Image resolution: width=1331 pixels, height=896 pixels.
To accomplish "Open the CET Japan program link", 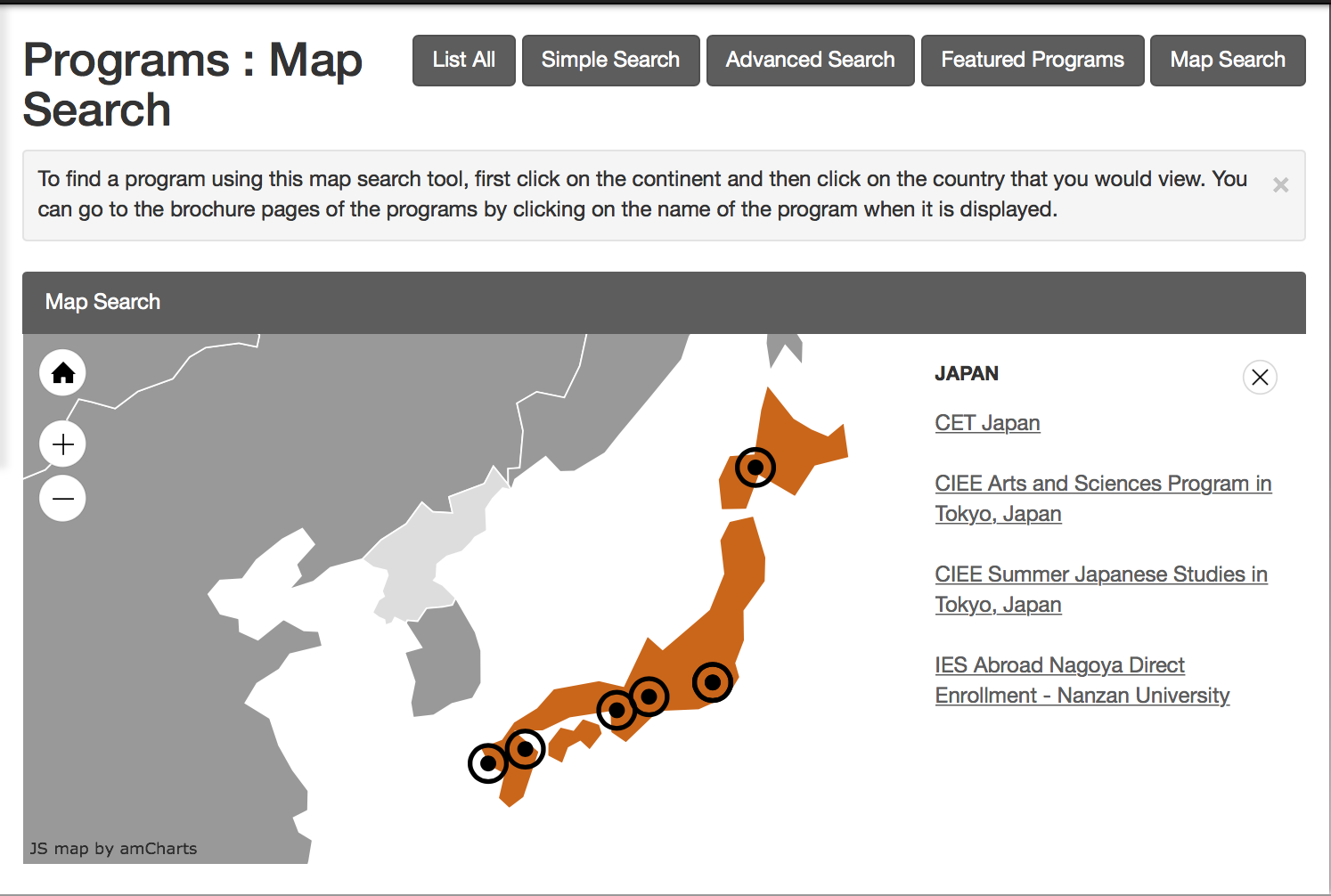I will pos(987,423).
